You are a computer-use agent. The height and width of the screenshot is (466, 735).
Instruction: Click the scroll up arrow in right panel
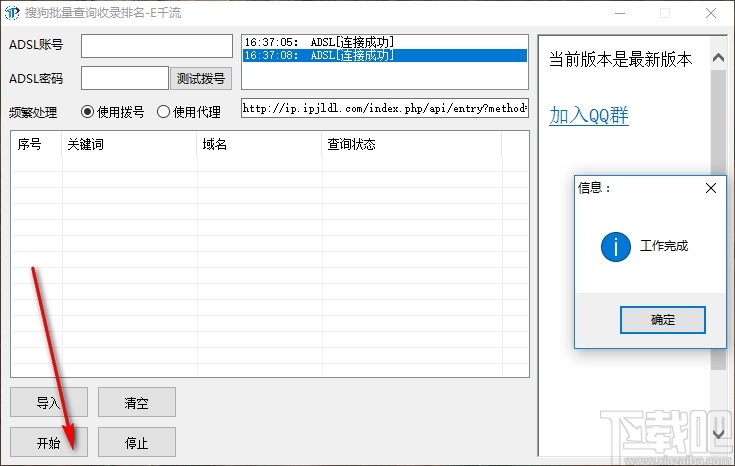point(718,58)
